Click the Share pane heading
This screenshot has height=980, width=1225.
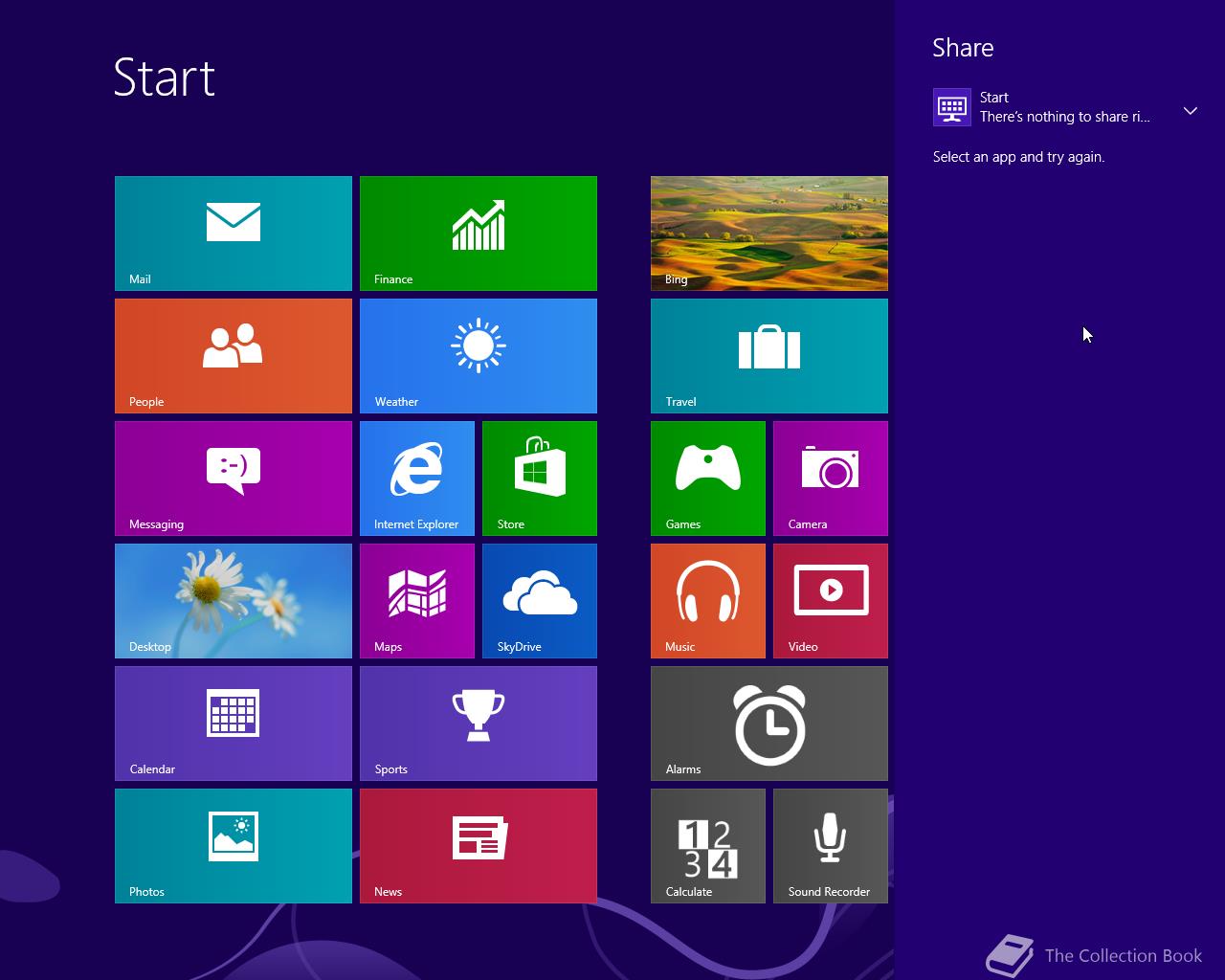click(x=963, y=48)
